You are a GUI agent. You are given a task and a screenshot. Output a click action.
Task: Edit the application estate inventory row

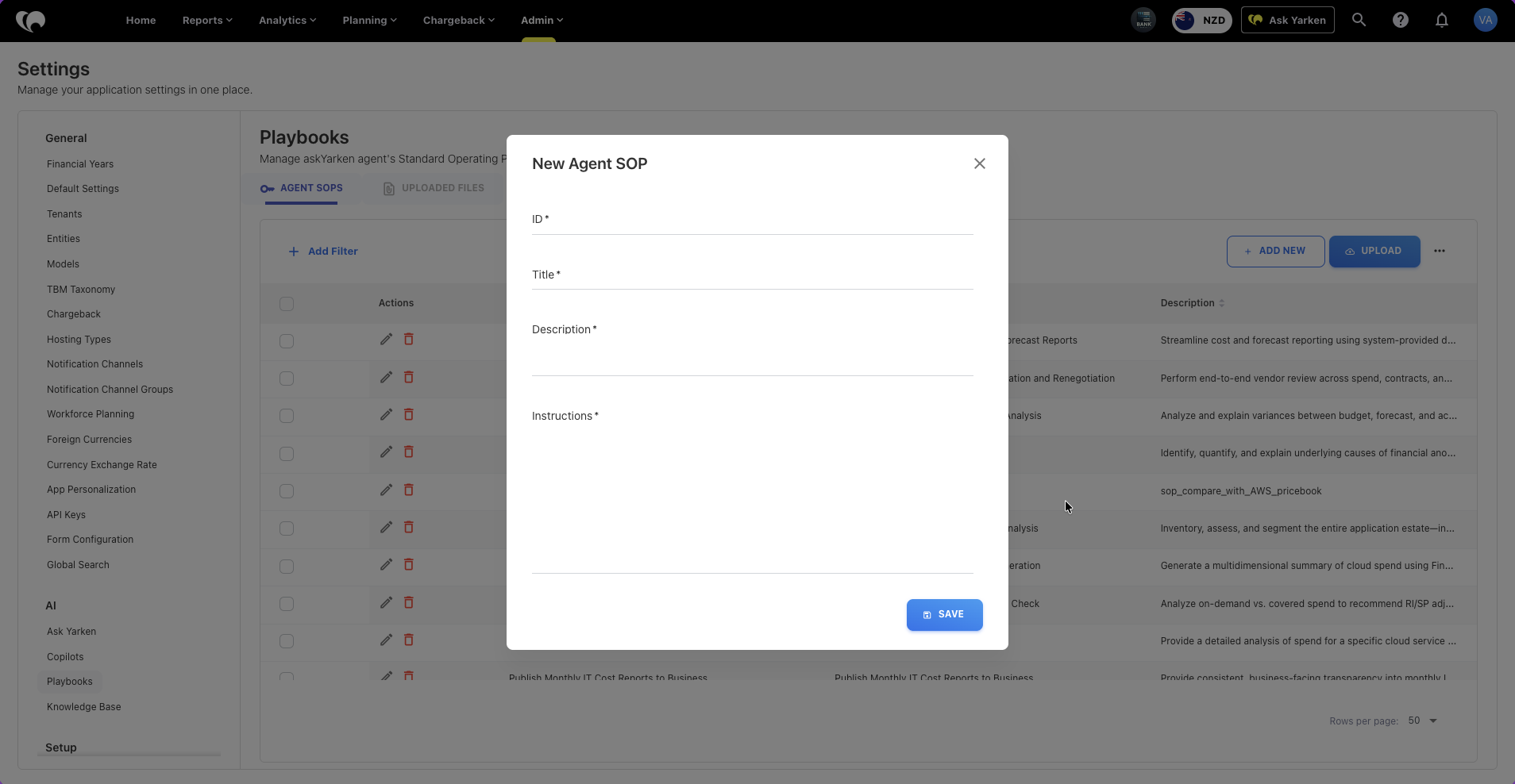386,527
